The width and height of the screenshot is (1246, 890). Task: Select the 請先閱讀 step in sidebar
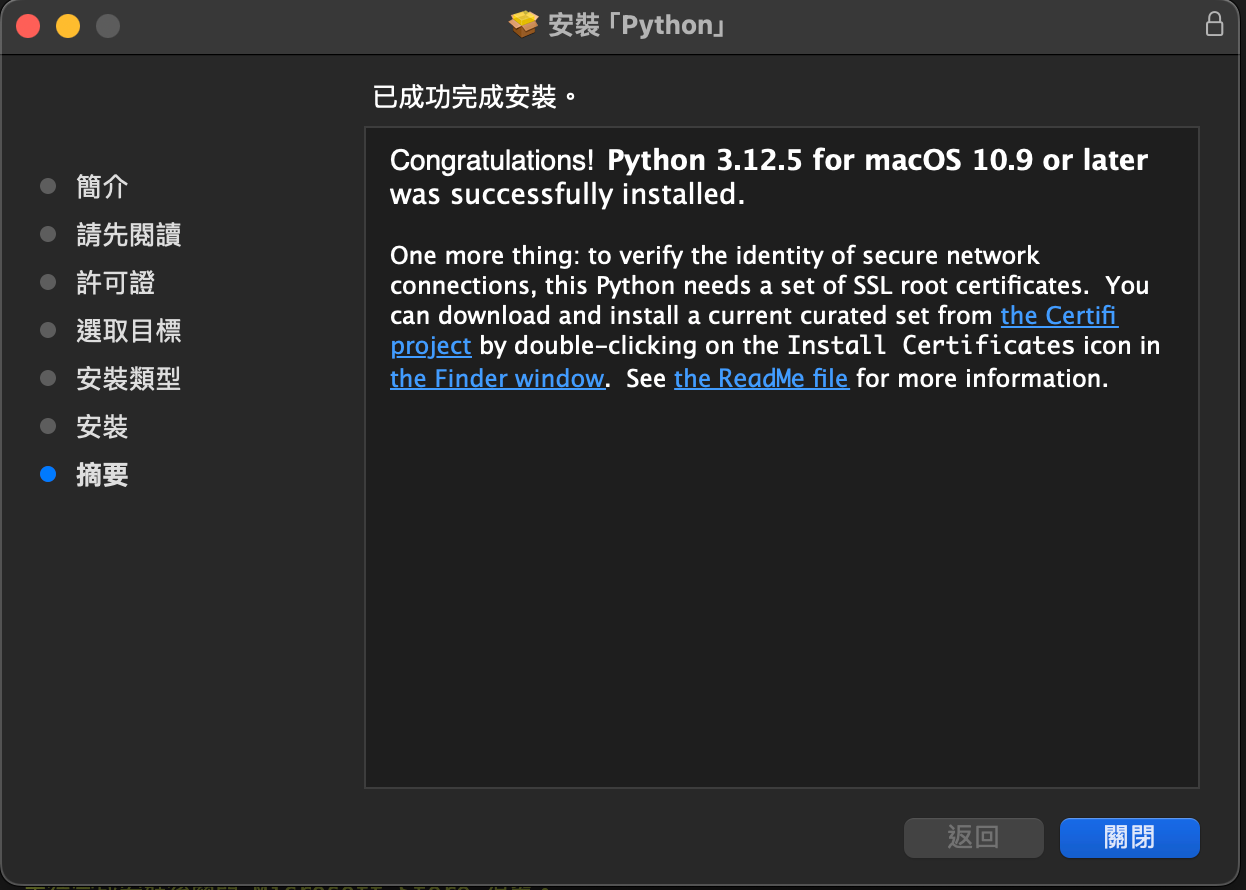pos(128,235)
